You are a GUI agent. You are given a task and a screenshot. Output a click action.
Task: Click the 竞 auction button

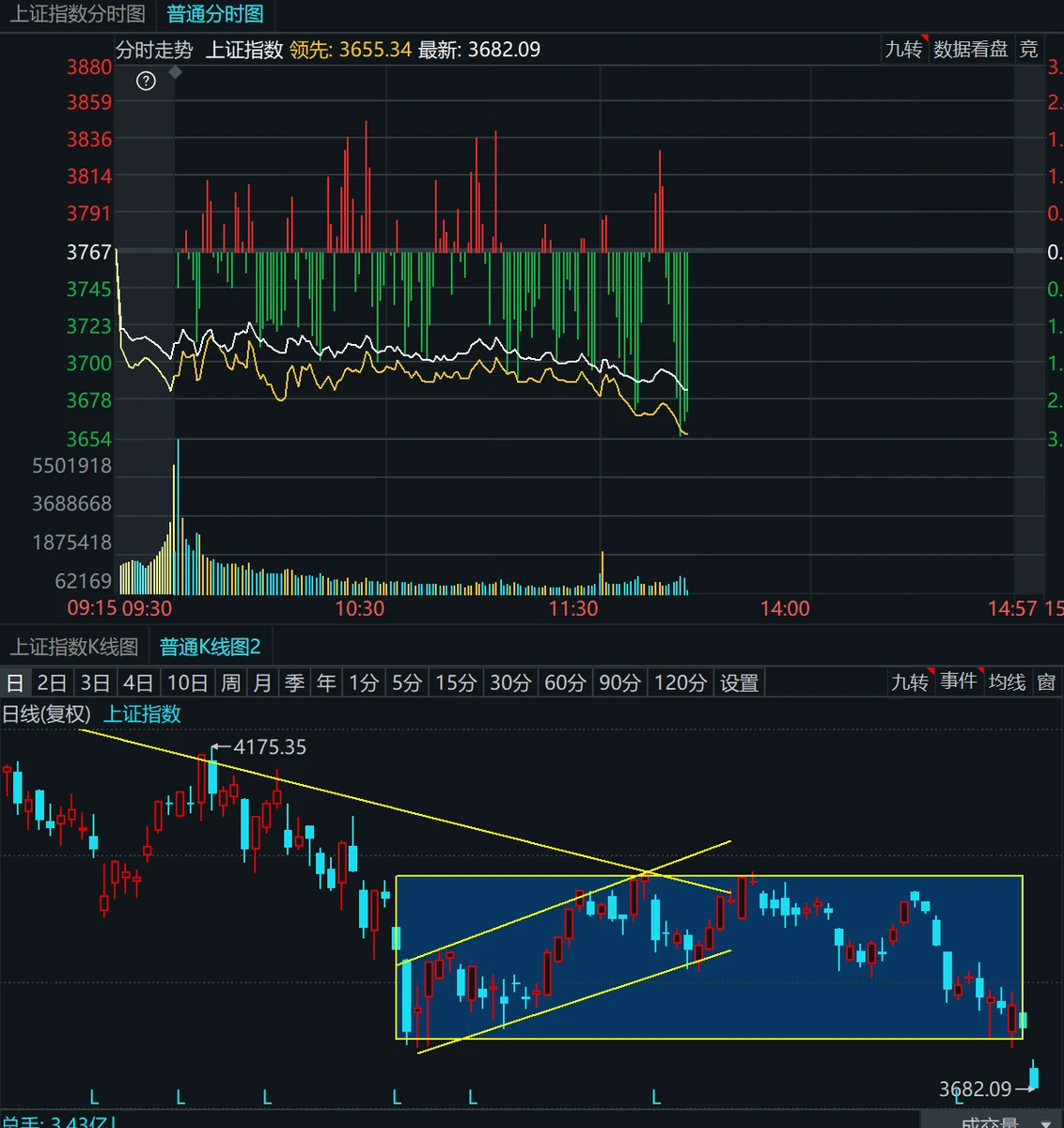1029,49
